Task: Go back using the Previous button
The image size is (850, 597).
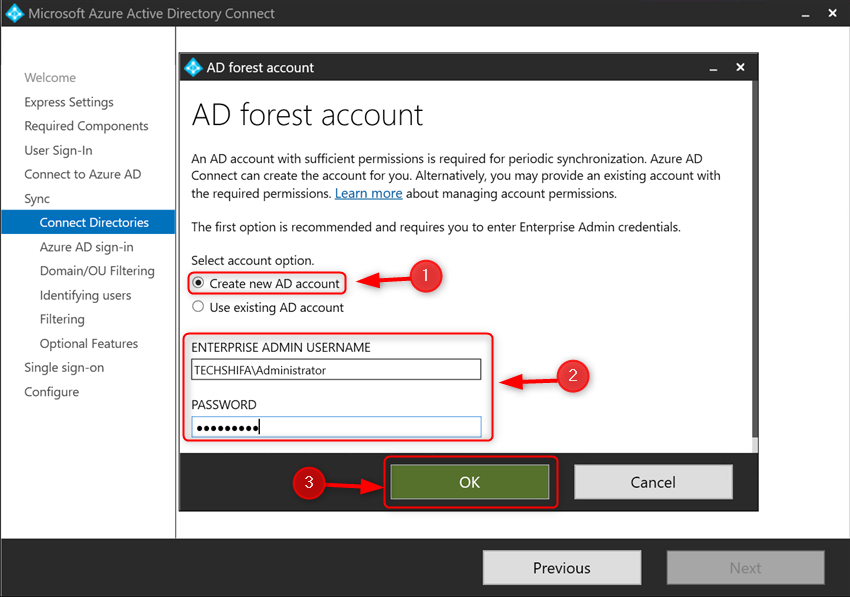Action: coord(561,567)
